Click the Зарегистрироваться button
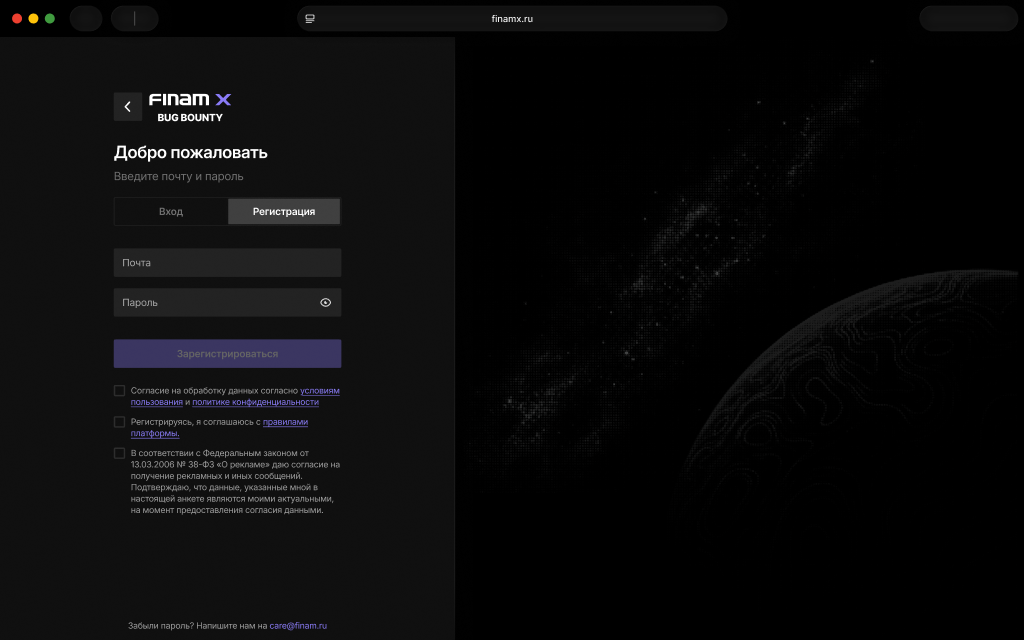The image size is (1024, 640). [x=227, y=353]
